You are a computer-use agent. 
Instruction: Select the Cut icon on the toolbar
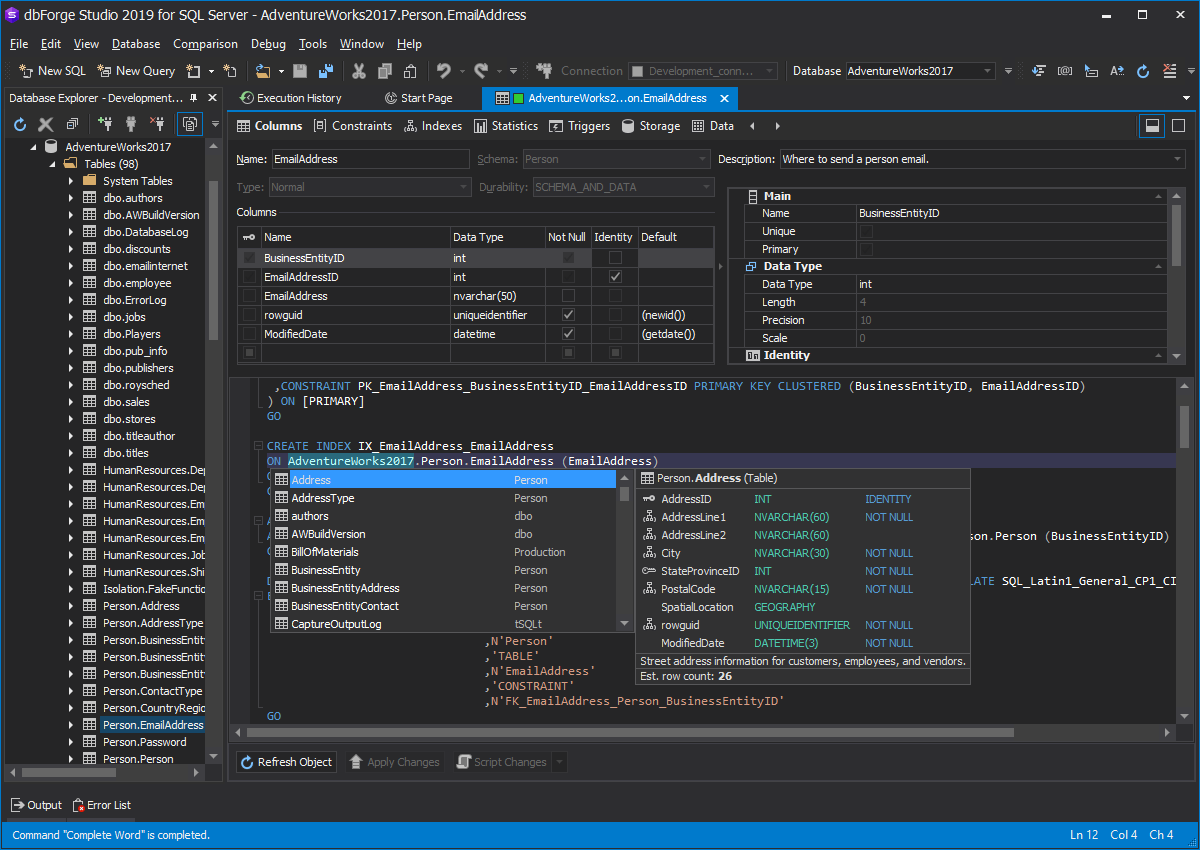[x=359, y=71]
